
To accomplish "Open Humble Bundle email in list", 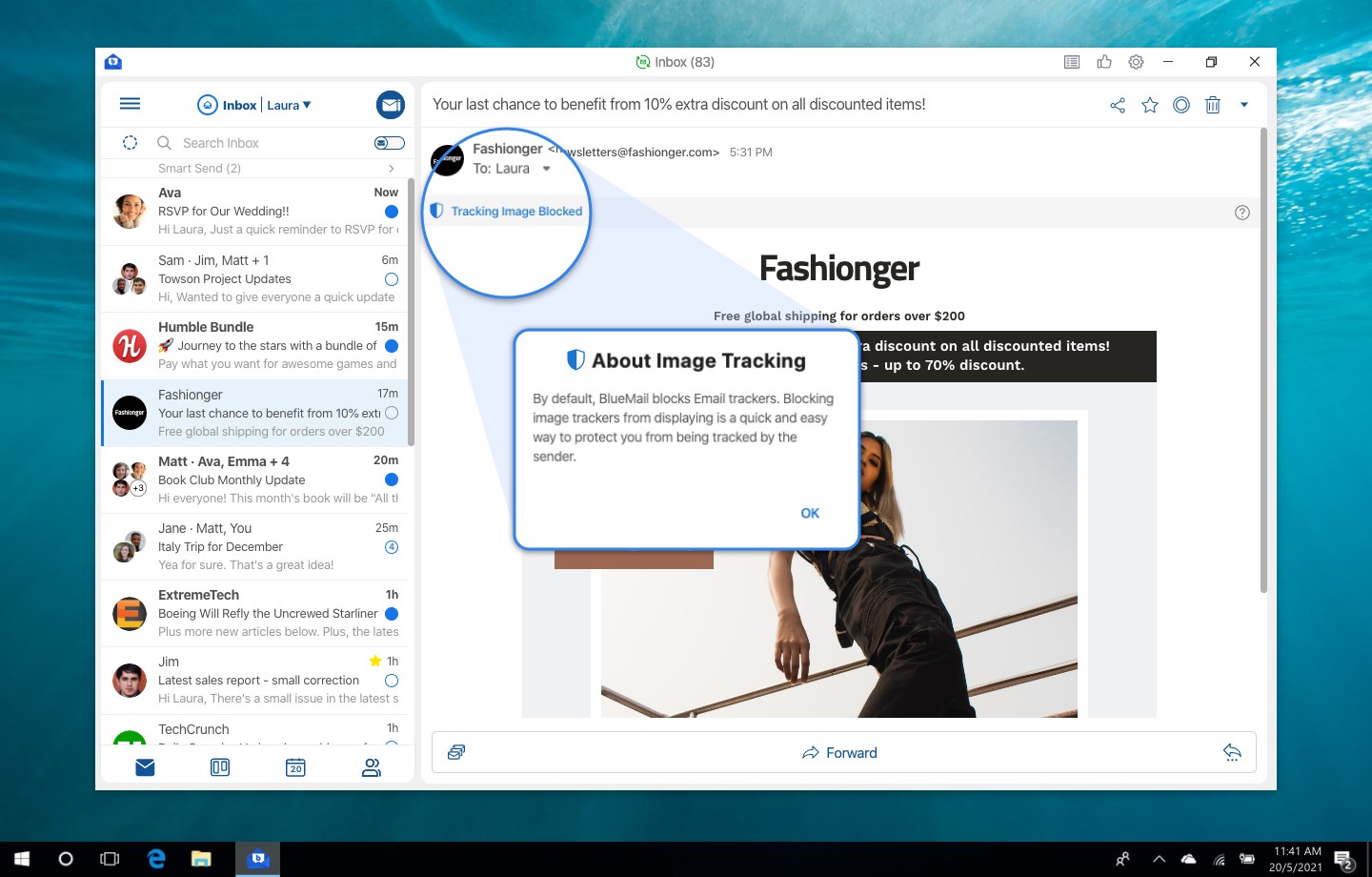I will click(x=255, y=346).
